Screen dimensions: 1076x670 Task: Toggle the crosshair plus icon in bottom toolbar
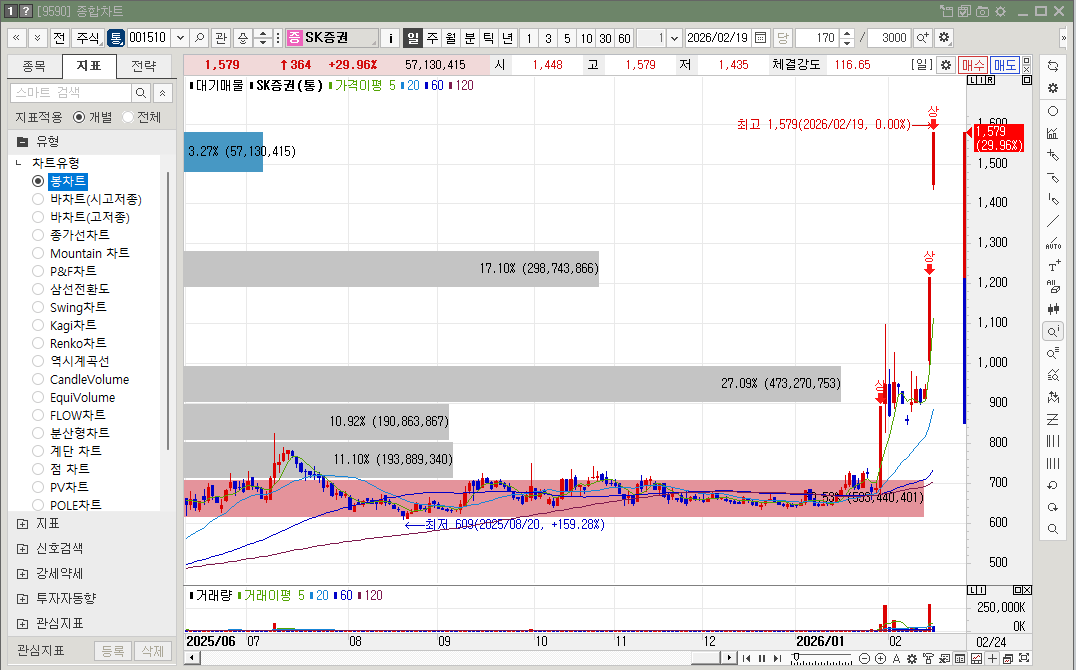coord(992,658)
